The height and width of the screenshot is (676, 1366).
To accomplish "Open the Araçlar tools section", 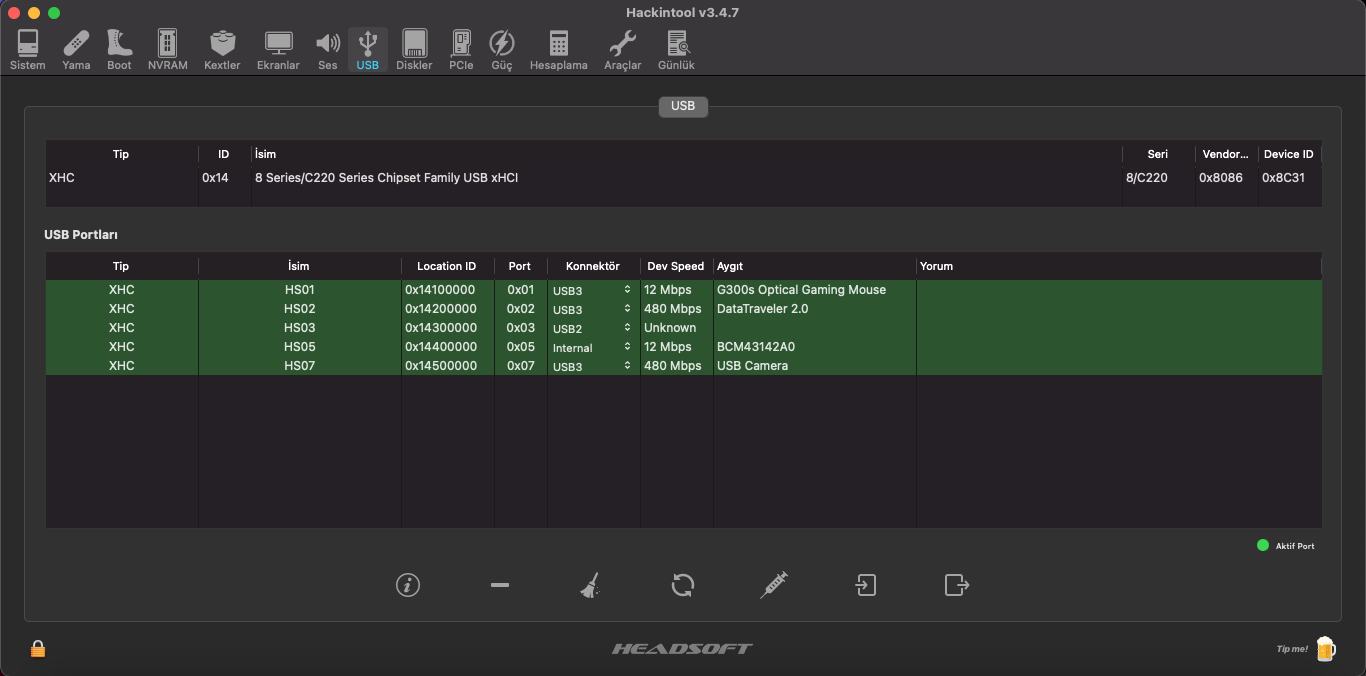I will [x=623, y=50].
